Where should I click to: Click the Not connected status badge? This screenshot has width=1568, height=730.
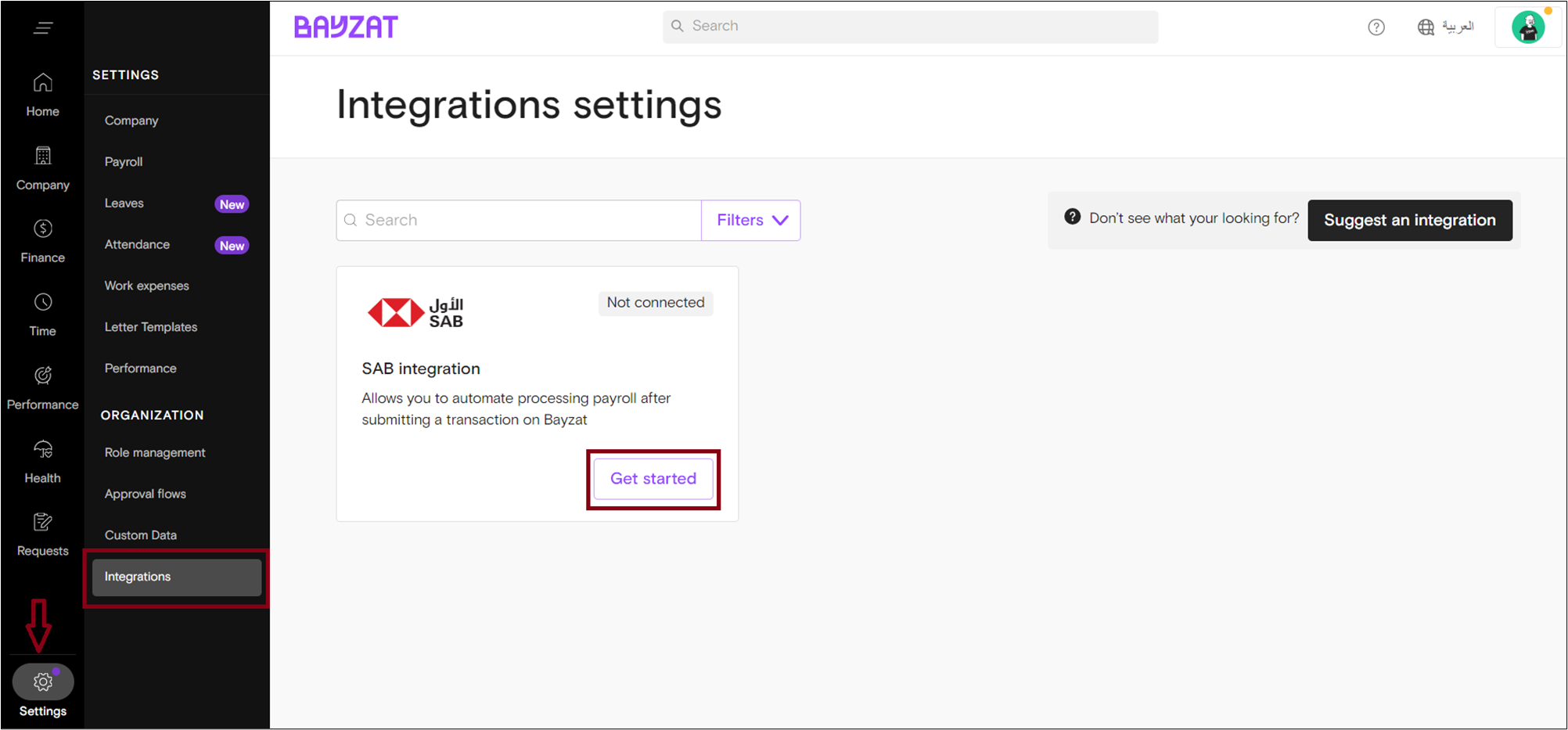pos(656,303)
